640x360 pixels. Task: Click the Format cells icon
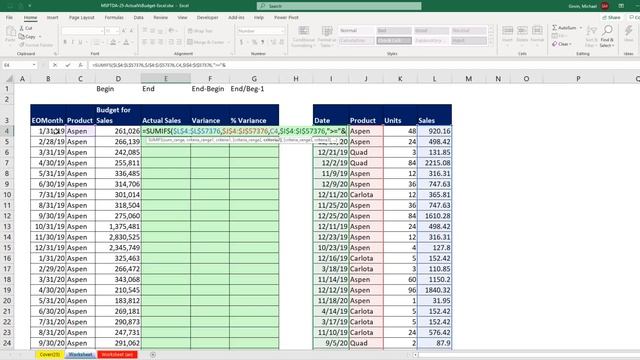537,31
